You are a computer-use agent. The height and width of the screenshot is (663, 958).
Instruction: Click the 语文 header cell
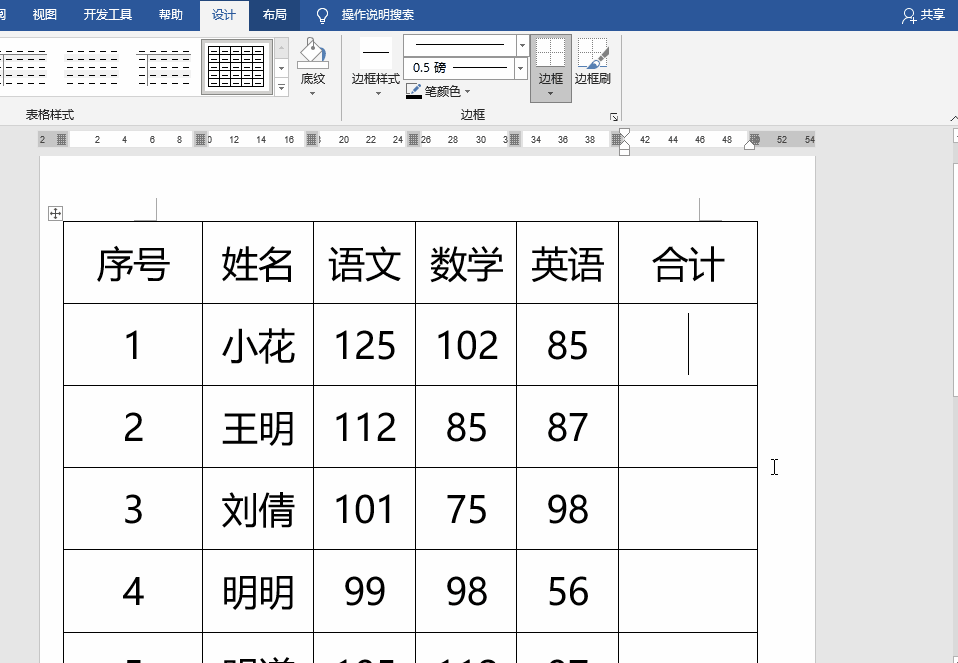coord(365,263)
